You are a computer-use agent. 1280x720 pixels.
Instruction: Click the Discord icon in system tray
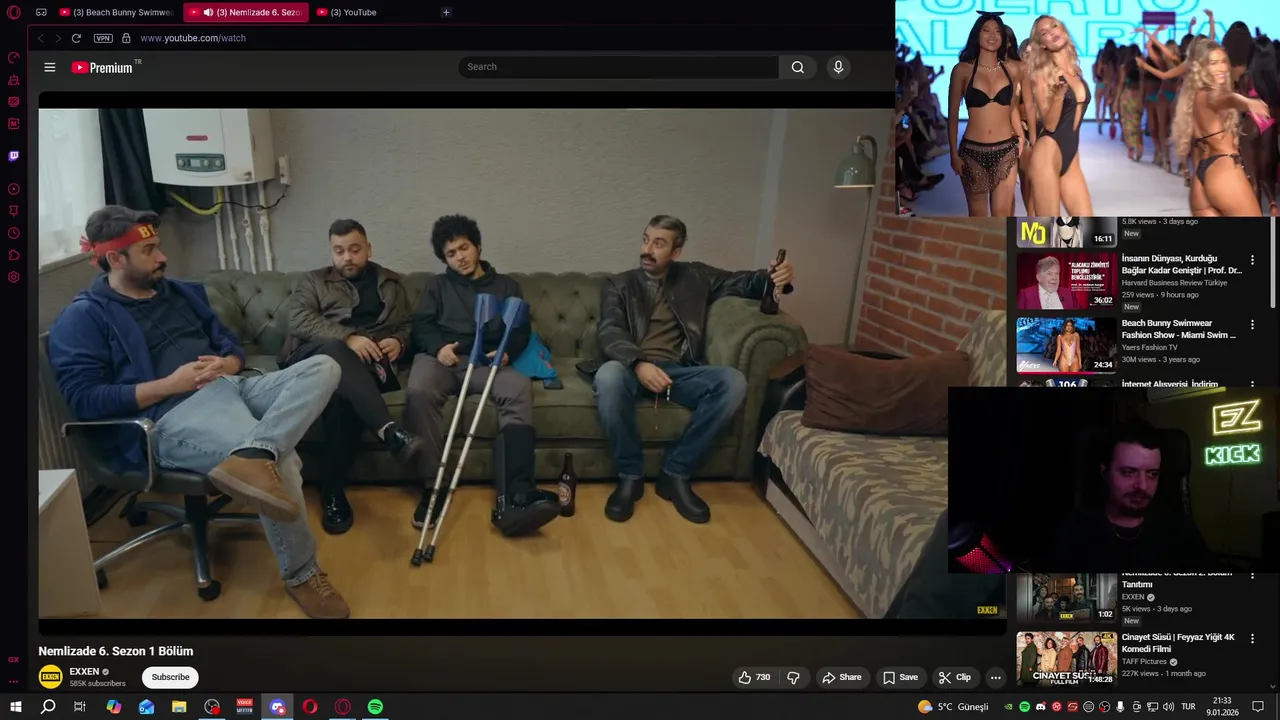click(1040, 707)
